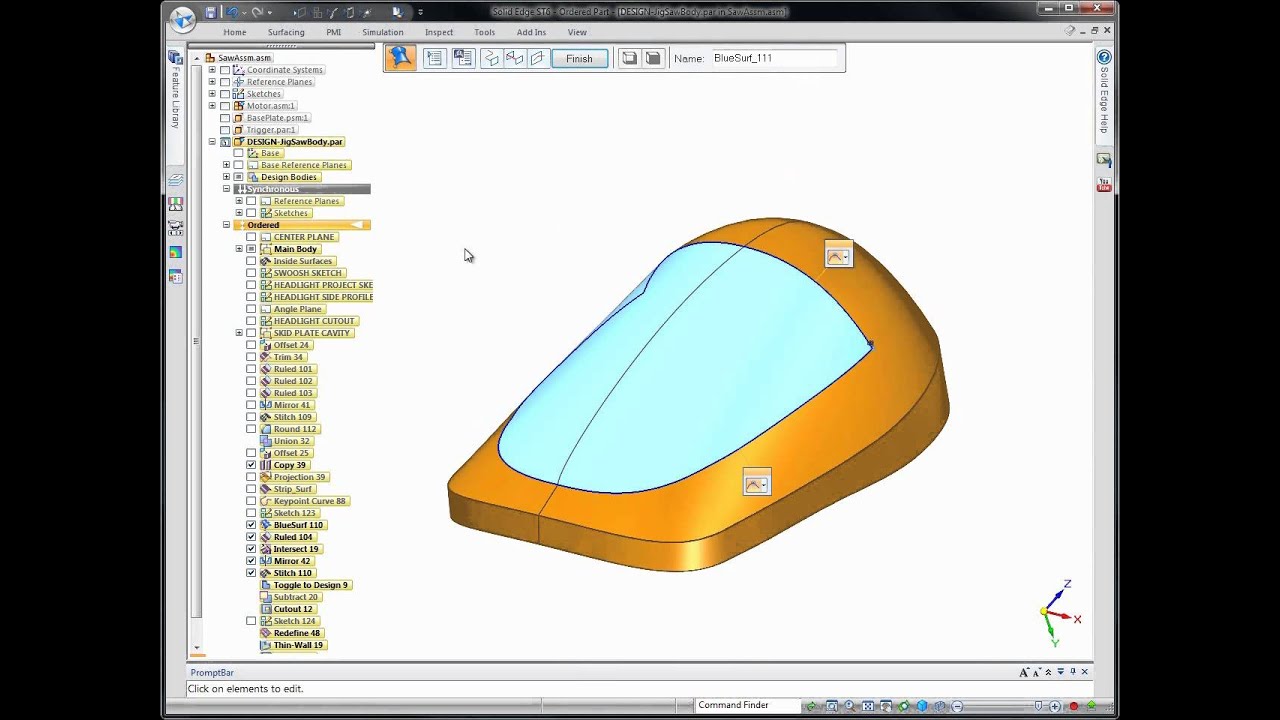
Task: Click the Solid Edge application button
Action: [x=182, y=18]
